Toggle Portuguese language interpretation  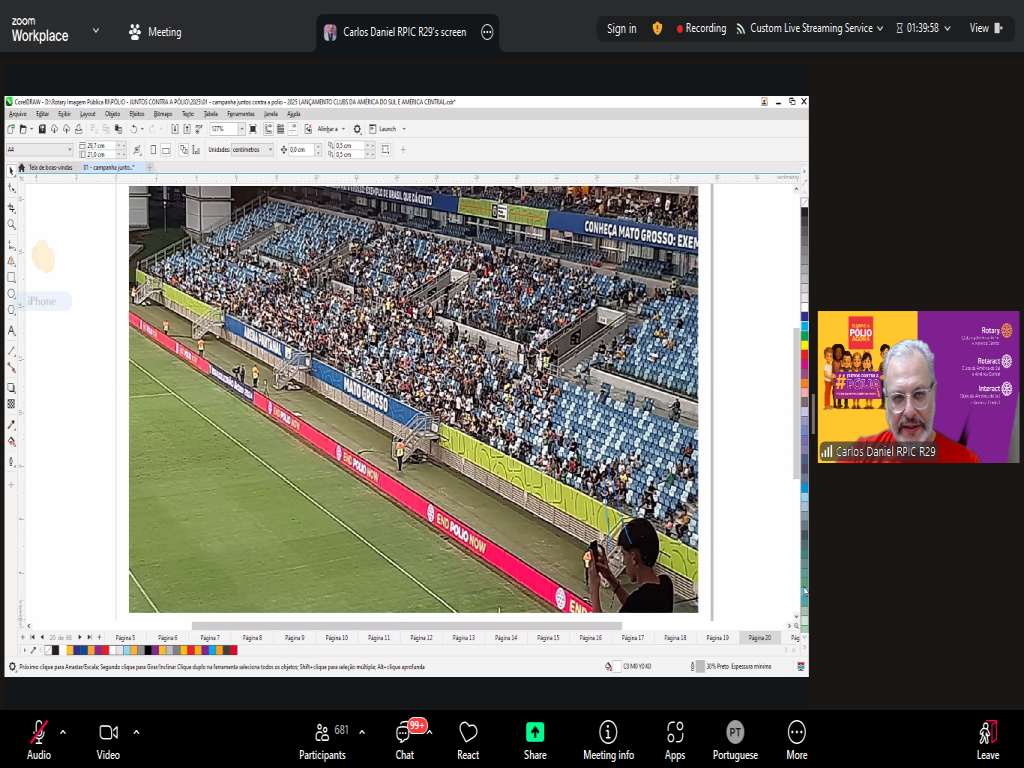tap(735, 738)
